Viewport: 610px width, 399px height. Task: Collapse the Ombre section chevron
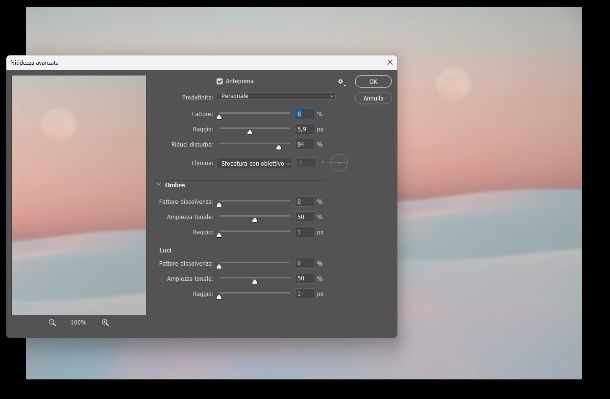tap(159, 184)
